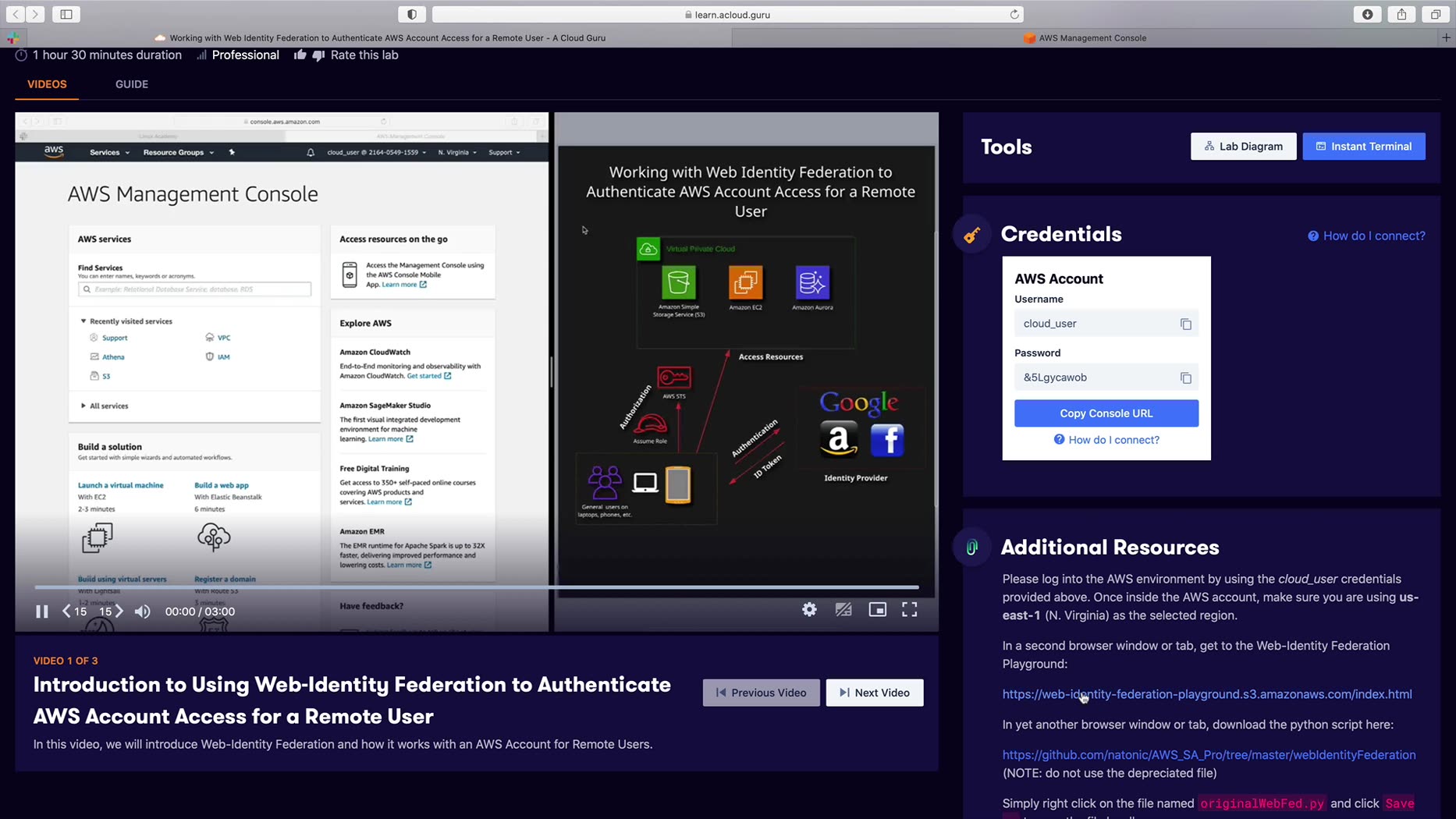Click the Find Services search box in video

[x=194, y=289]
